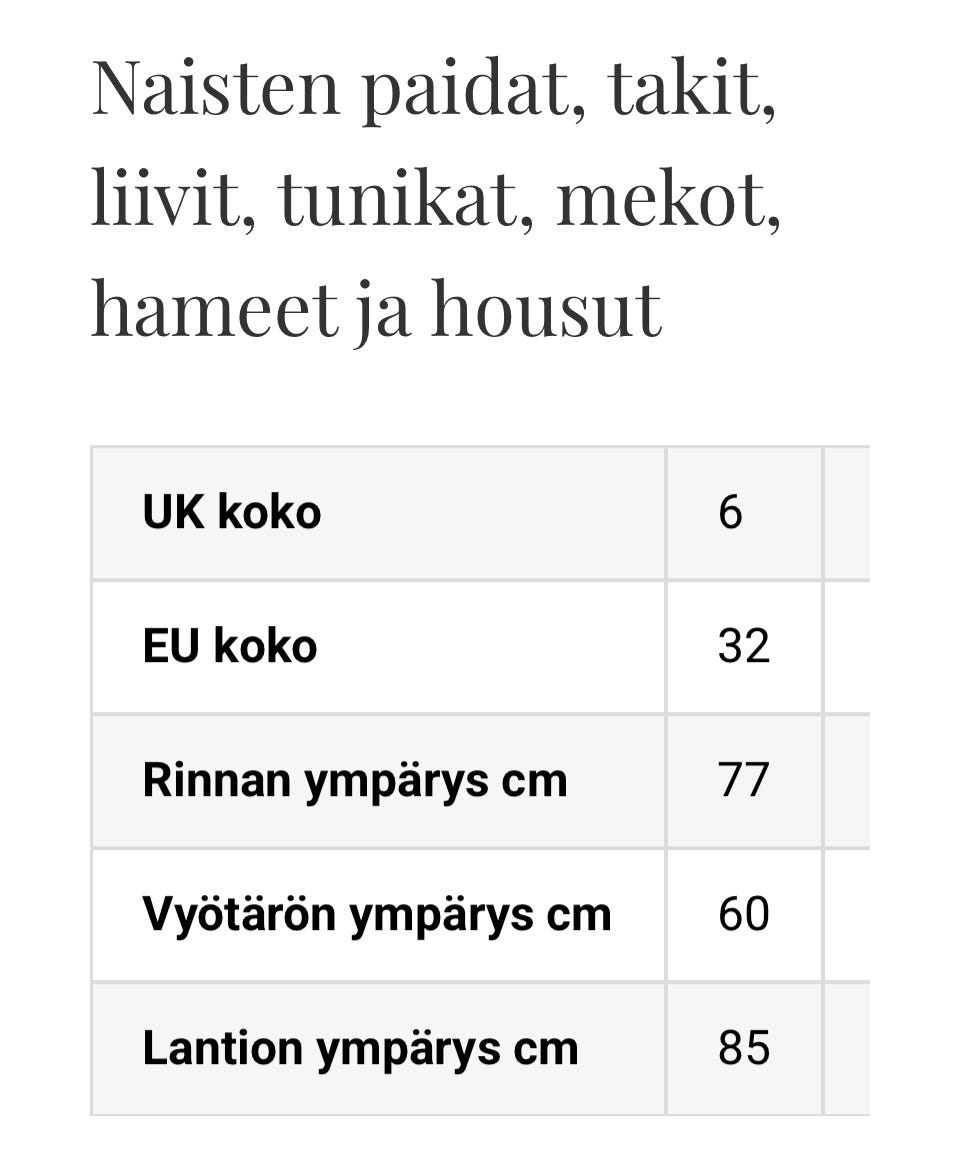Click chest measurement value 77
Viewport: 960px width, 1175px height.
click(x=744, y=780)
